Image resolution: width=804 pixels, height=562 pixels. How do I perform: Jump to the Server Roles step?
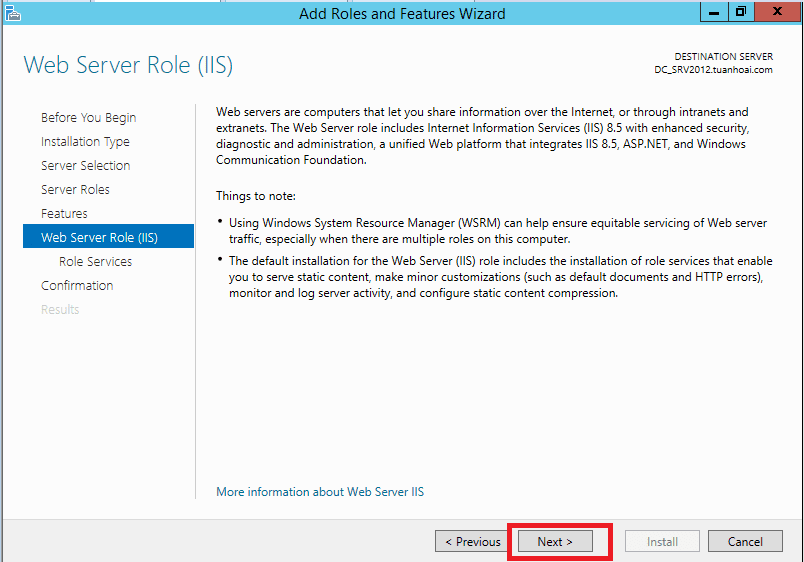coord(75,190)
